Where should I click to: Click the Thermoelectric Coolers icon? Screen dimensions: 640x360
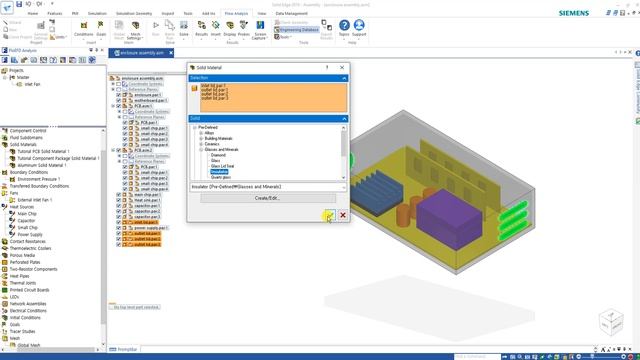5,248
